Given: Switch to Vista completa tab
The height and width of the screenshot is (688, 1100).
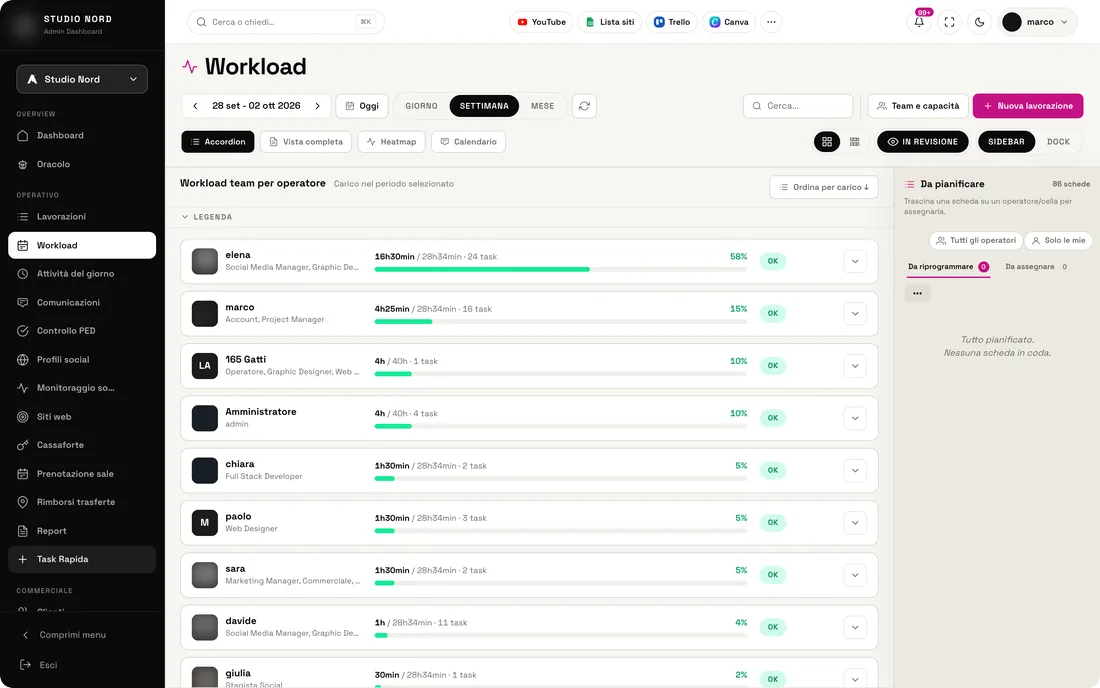Looking at the screenshot, I should point(307,142).
